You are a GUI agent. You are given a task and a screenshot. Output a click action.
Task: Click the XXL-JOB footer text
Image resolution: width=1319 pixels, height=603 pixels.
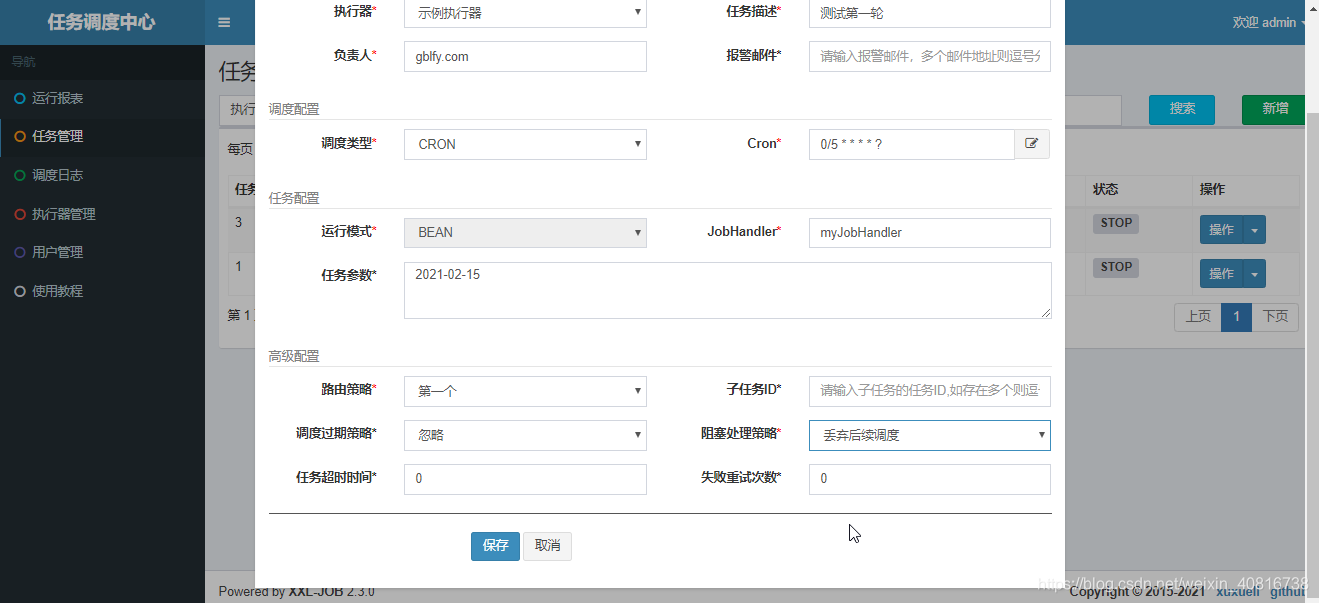(x=316, y=591)
